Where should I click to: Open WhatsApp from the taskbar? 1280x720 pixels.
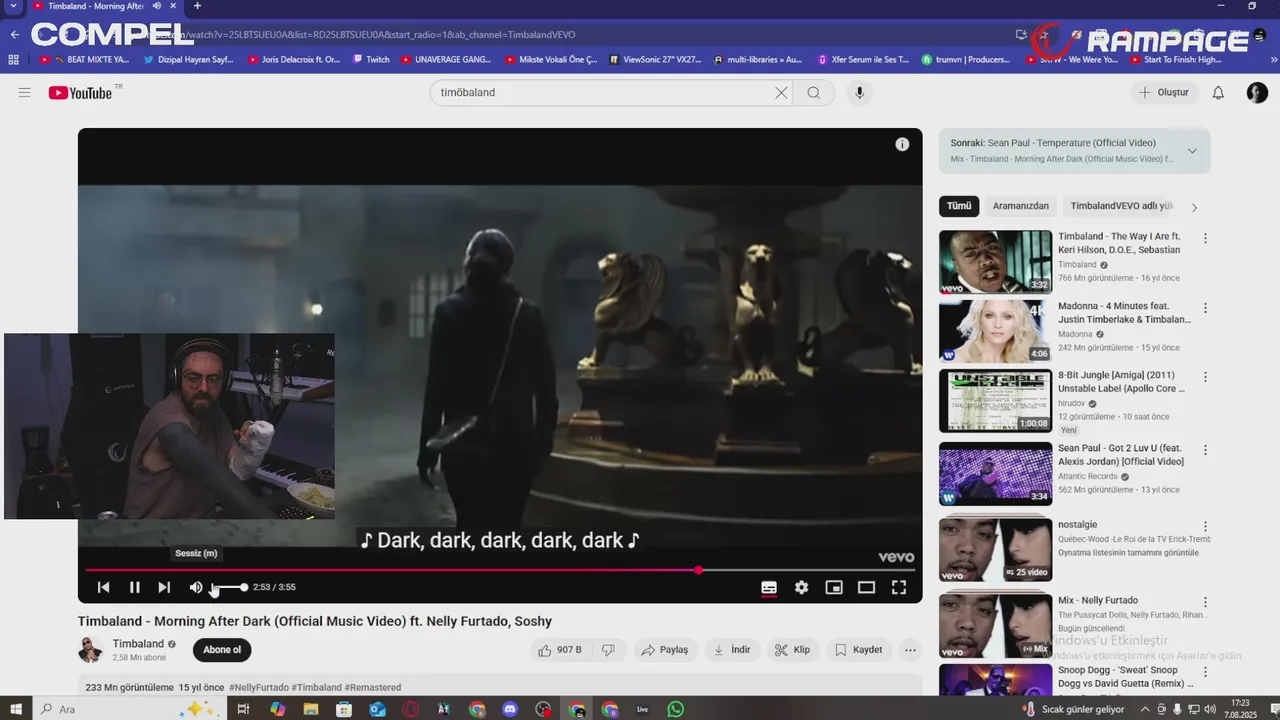(x=676, y=709)
